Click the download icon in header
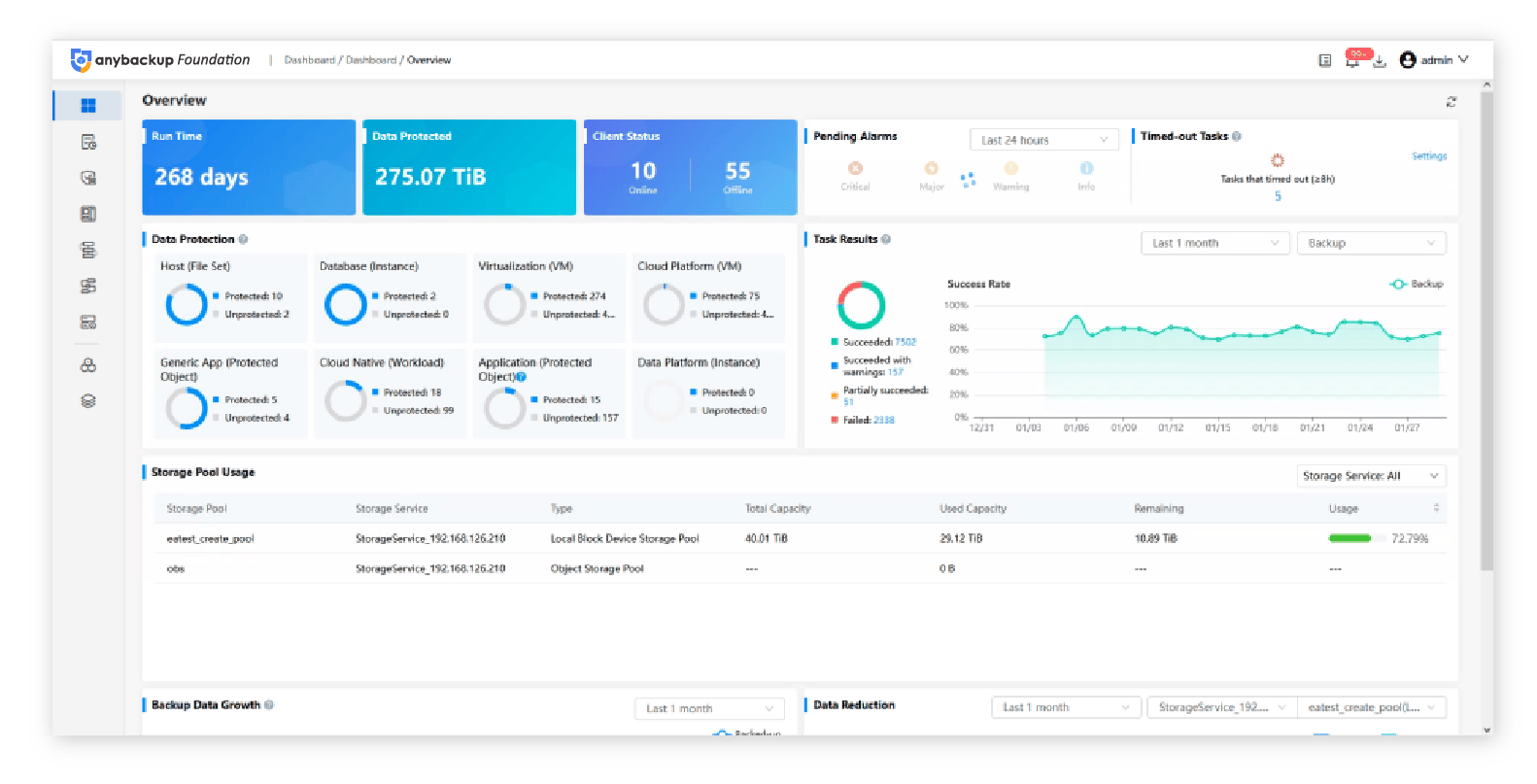Image resolution: width=1537 pixels, height=784 pixels. point(1379,61)
